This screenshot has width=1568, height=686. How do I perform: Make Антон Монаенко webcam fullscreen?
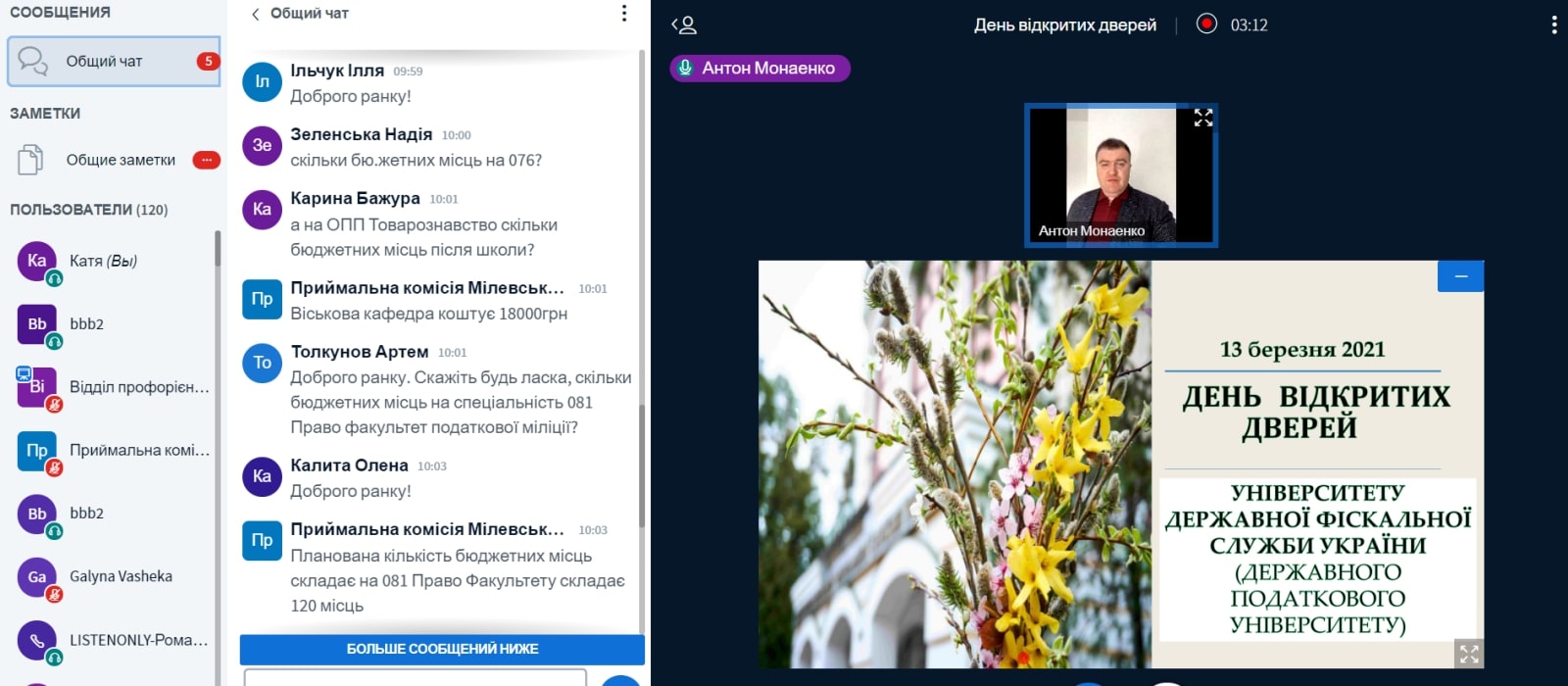coord(1203,118)
